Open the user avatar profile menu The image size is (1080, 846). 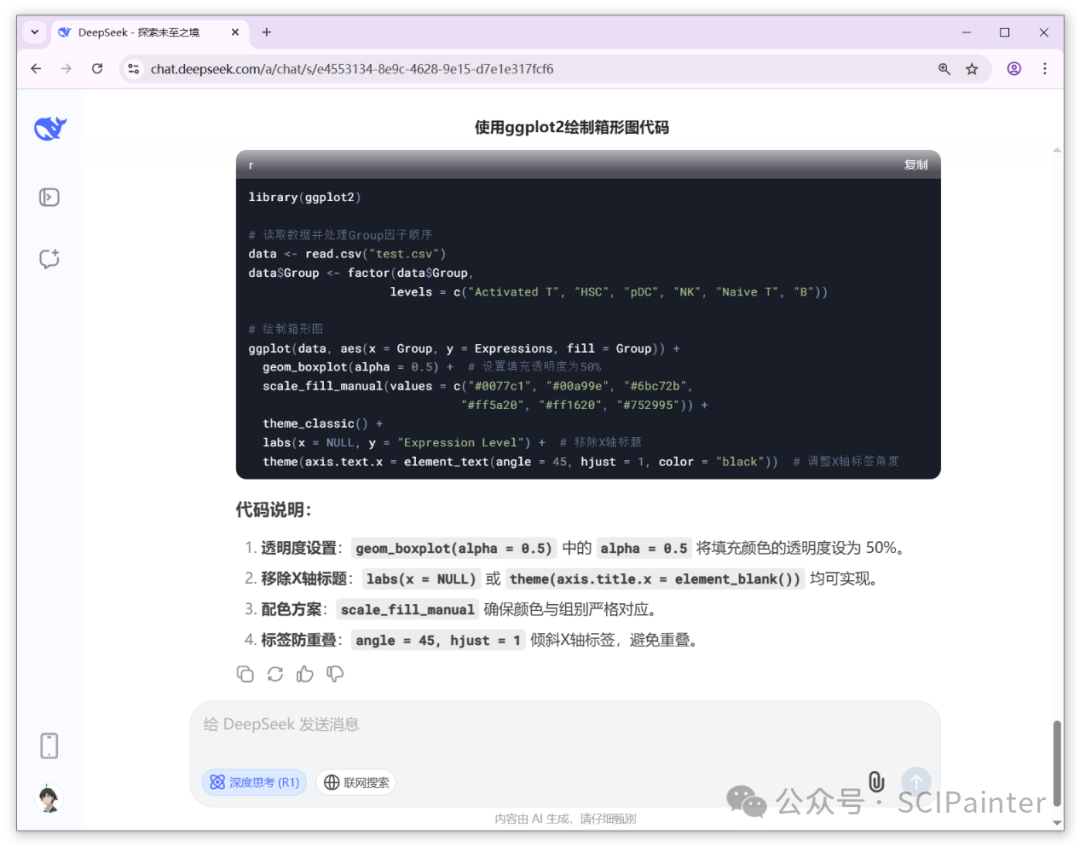point(49,798)
